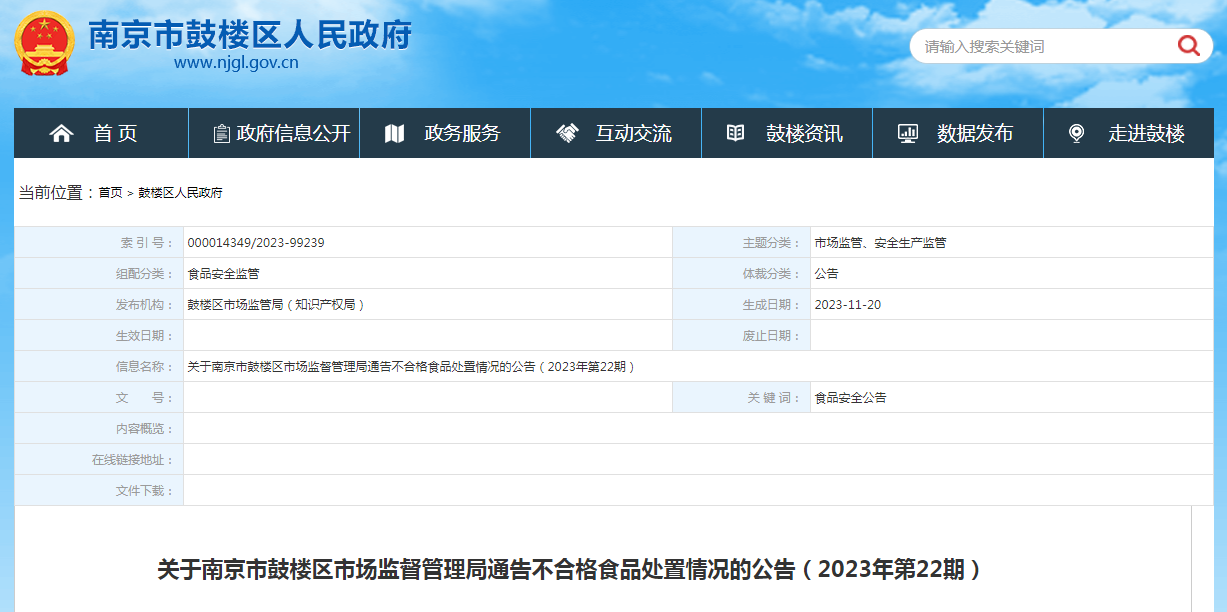Click the 南京市鼓楼区人民政府 site title
This screenshot has width=1227, height=612.
(250, 35)
